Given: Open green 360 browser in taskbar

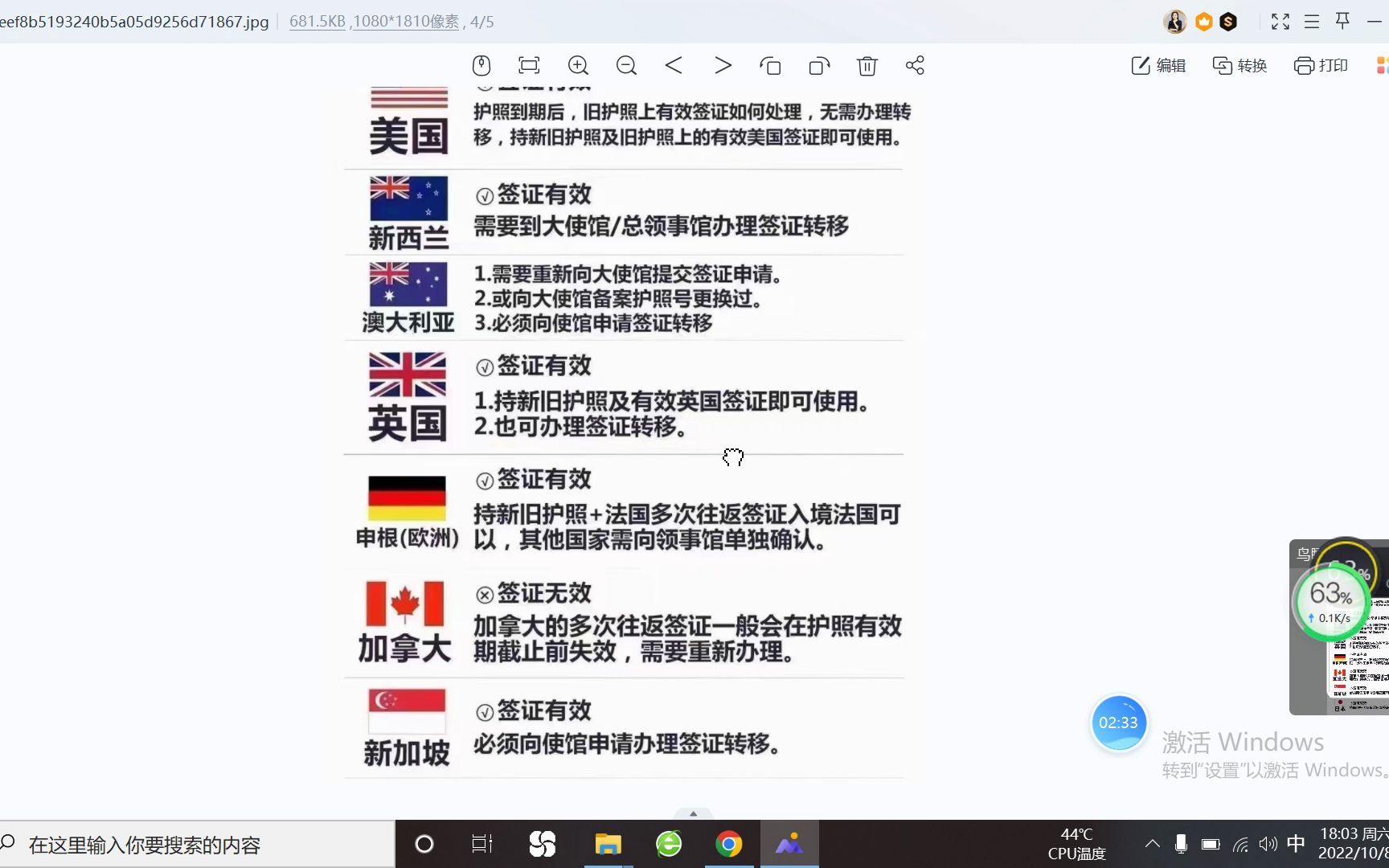Looking at the screenshot, I should [x=669, y=844].
